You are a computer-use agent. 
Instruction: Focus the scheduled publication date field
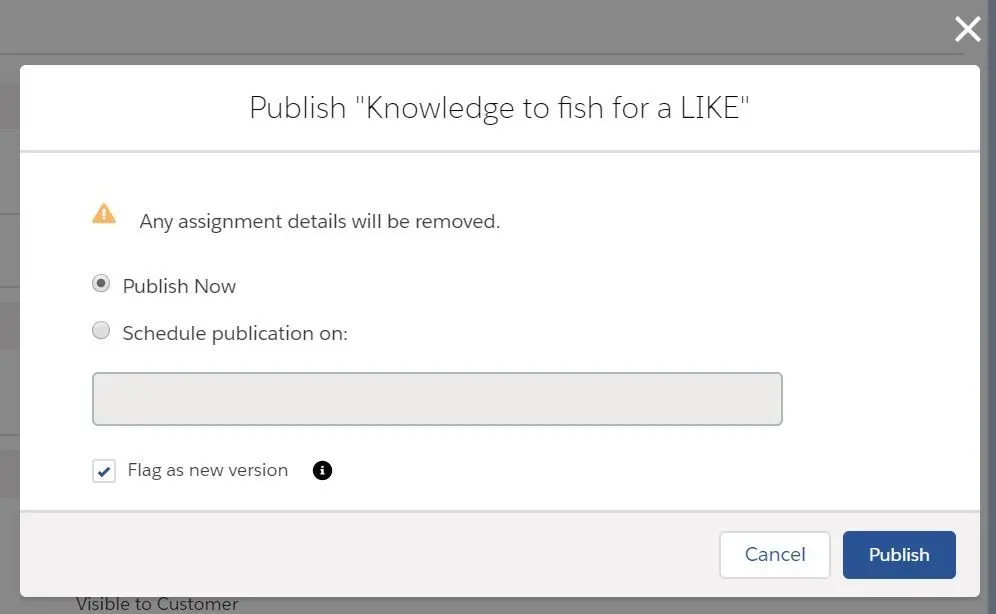click(437, 399)
